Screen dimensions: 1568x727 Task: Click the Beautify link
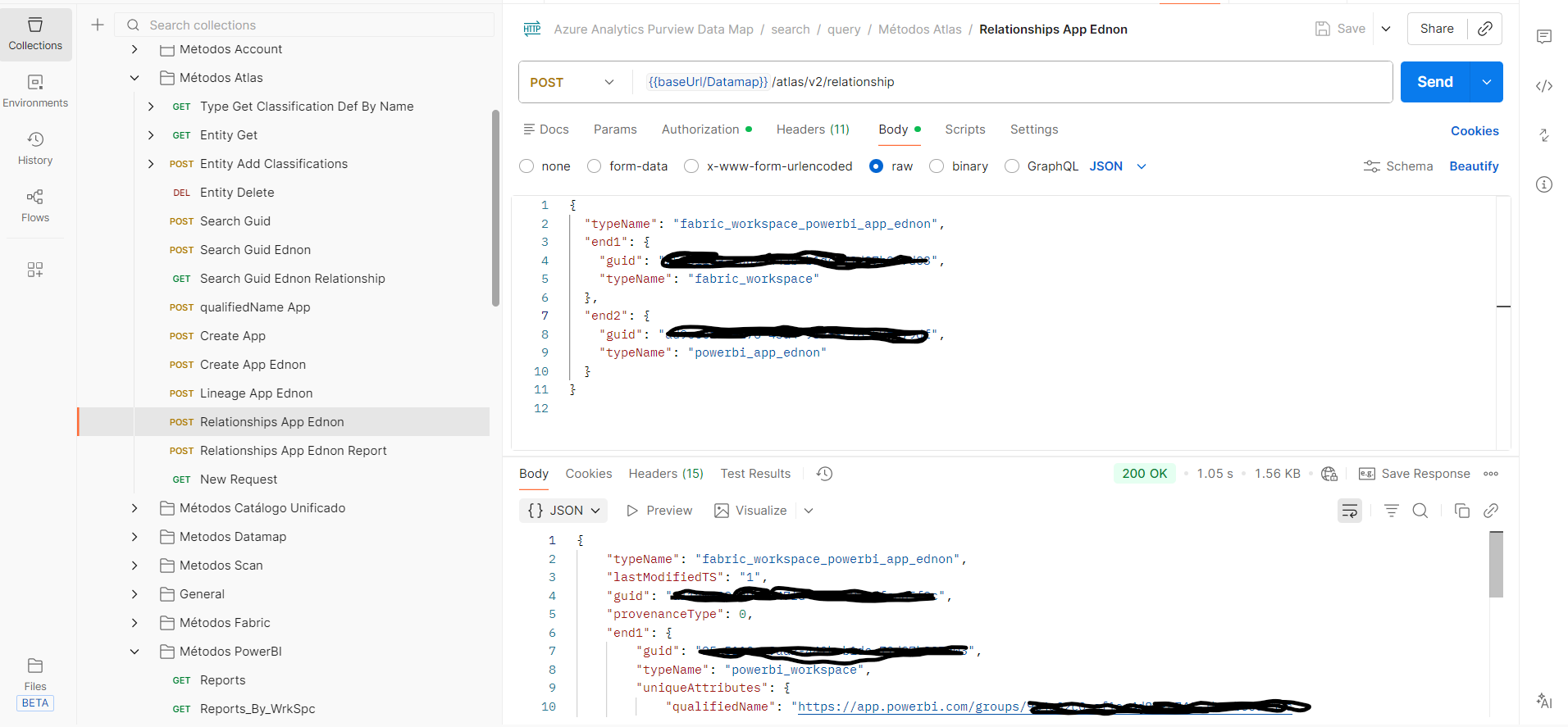click(x=1474, y=166)
